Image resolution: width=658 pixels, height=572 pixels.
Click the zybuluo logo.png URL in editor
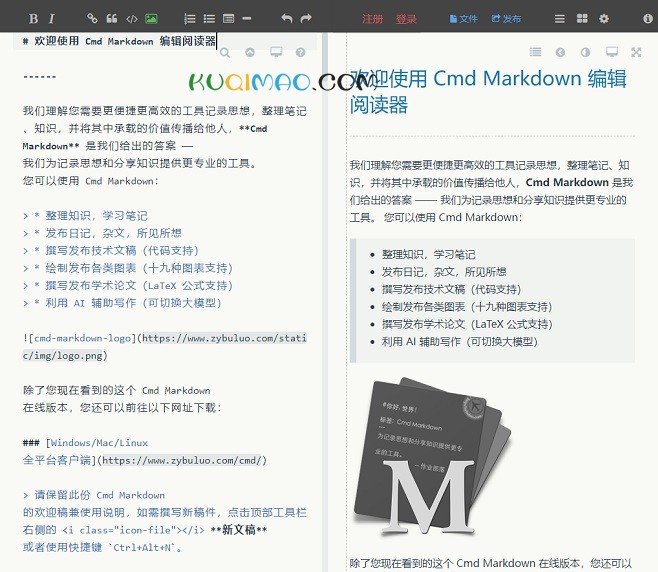pyautogui.click(x=164, y=347)
